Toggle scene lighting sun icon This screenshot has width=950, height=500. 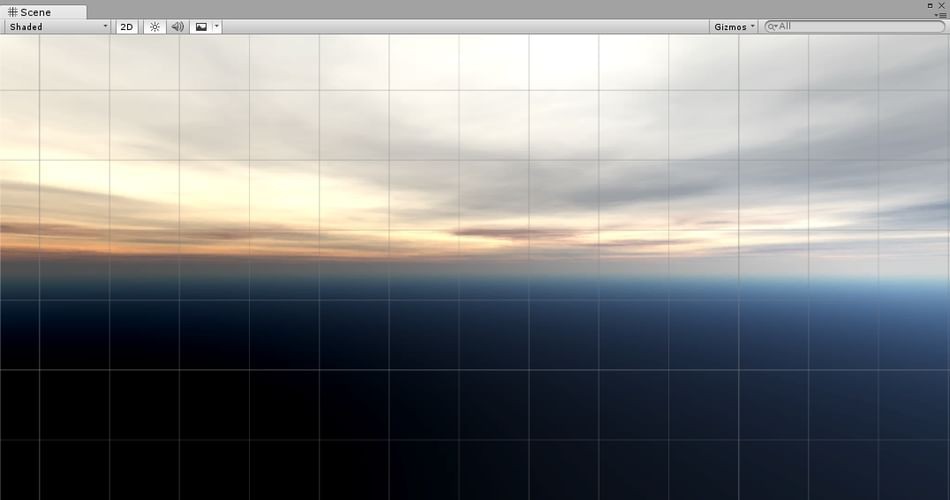click(154, 27)
